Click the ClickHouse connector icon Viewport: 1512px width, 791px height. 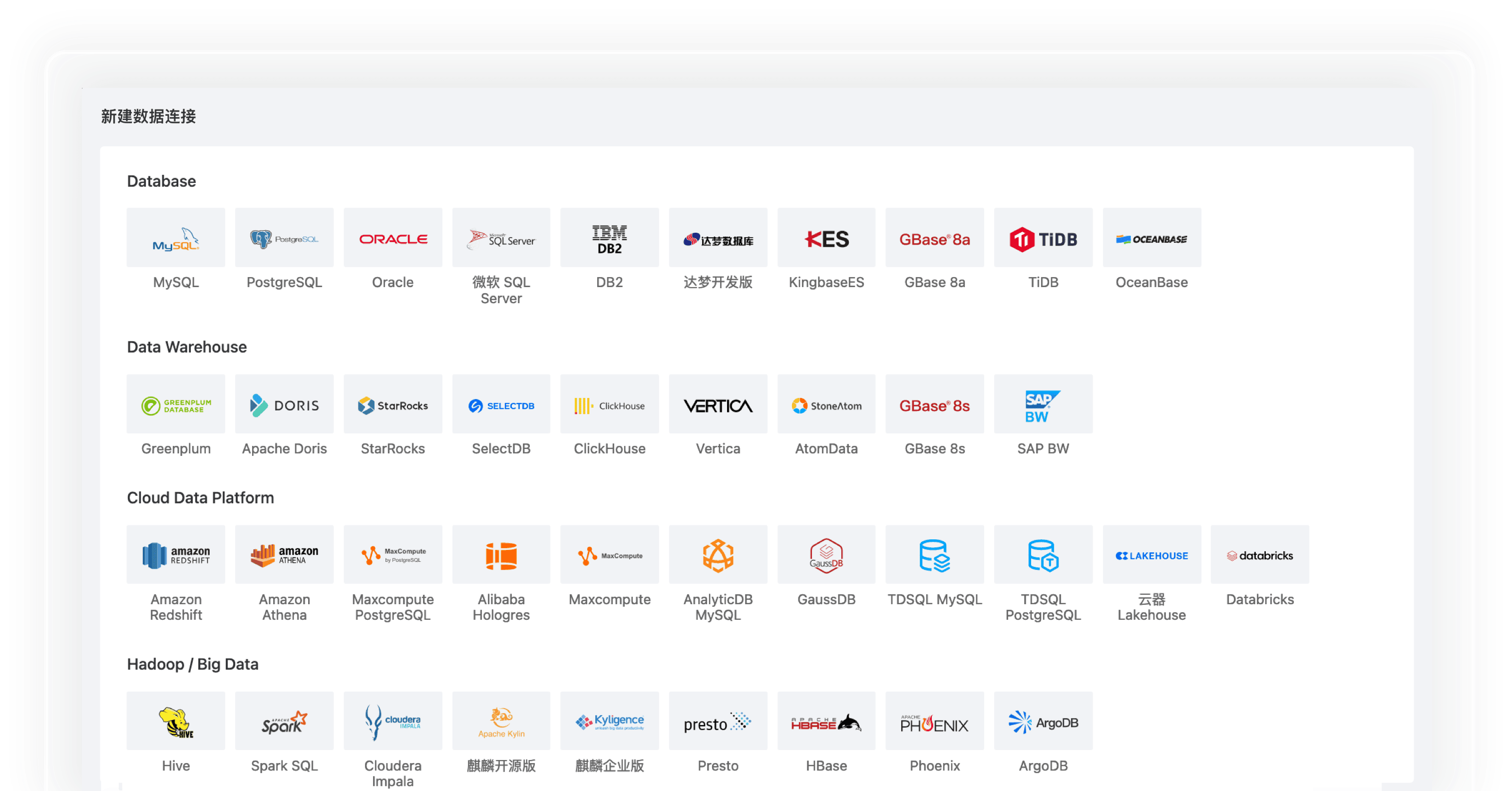(609, 403)
